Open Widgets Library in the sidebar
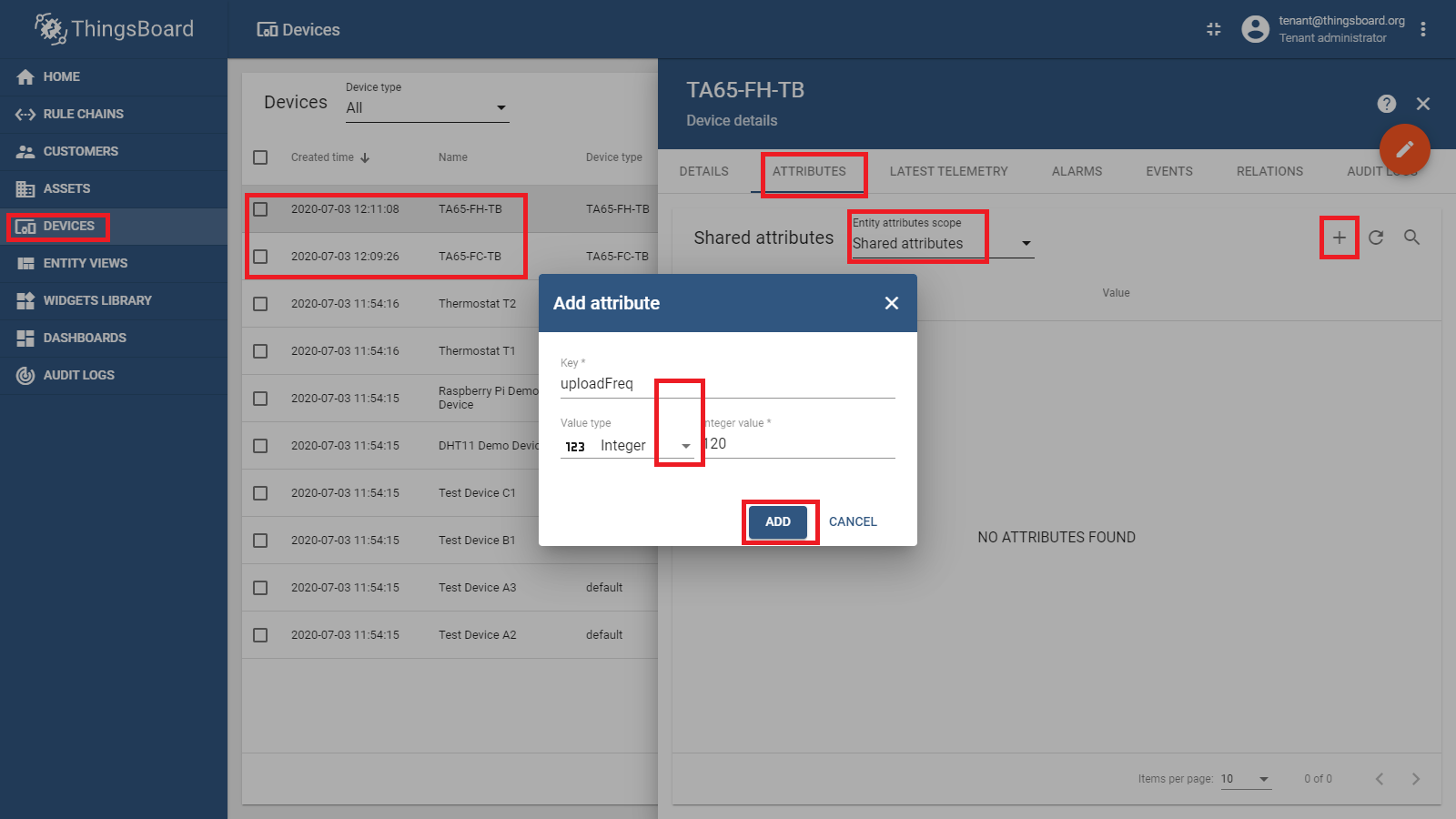This screenshot has width=1456, height=819. click(x=113, y=300)
